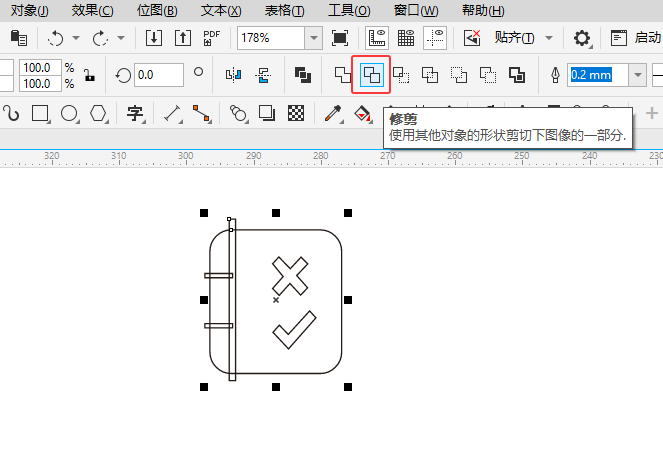Click the Publish to PDF icon

[x=211, y=38]
